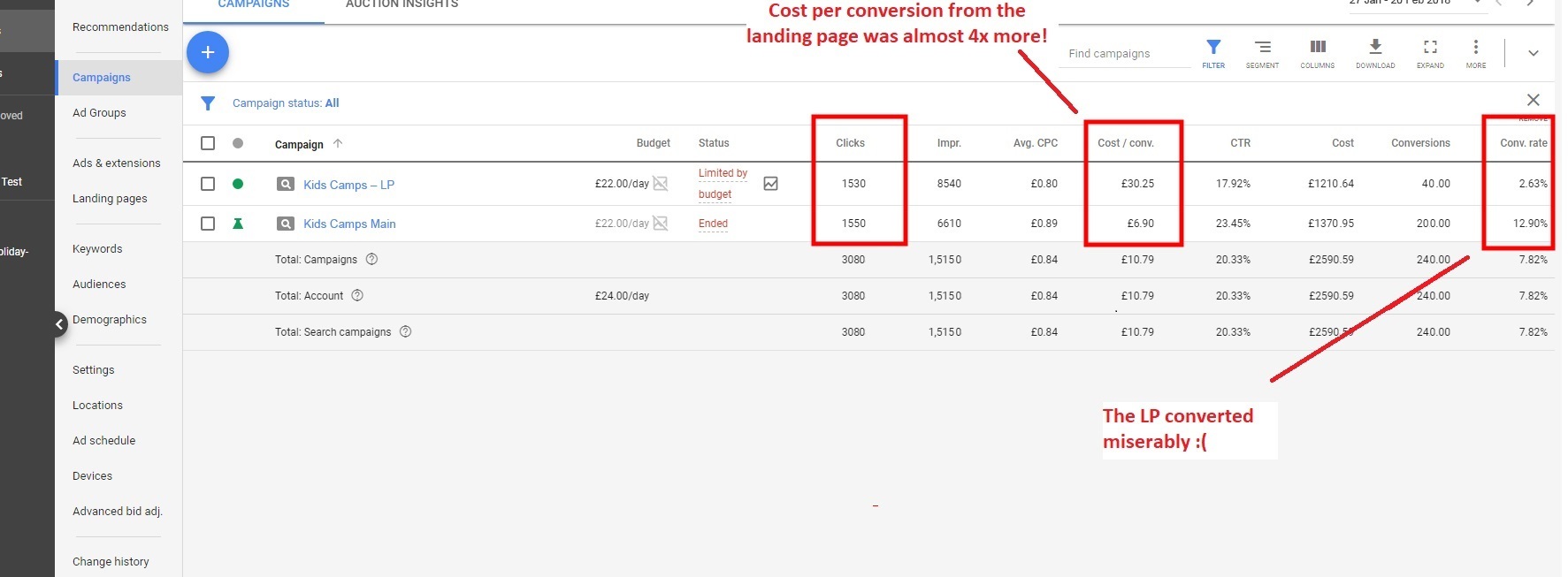Screen dimensions: 1568x577
Task: Expand the table to full screen
Action: (1430, 52)
